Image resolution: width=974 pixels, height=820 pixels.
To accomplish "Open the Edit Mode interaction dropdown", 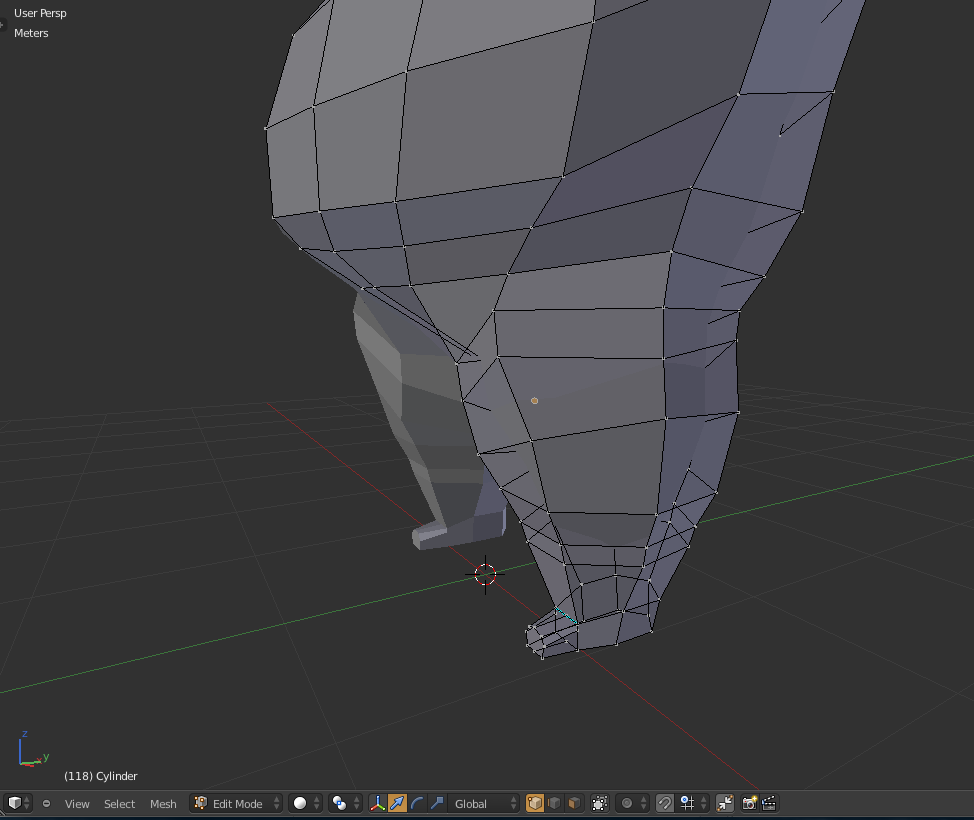I will 236,803.
